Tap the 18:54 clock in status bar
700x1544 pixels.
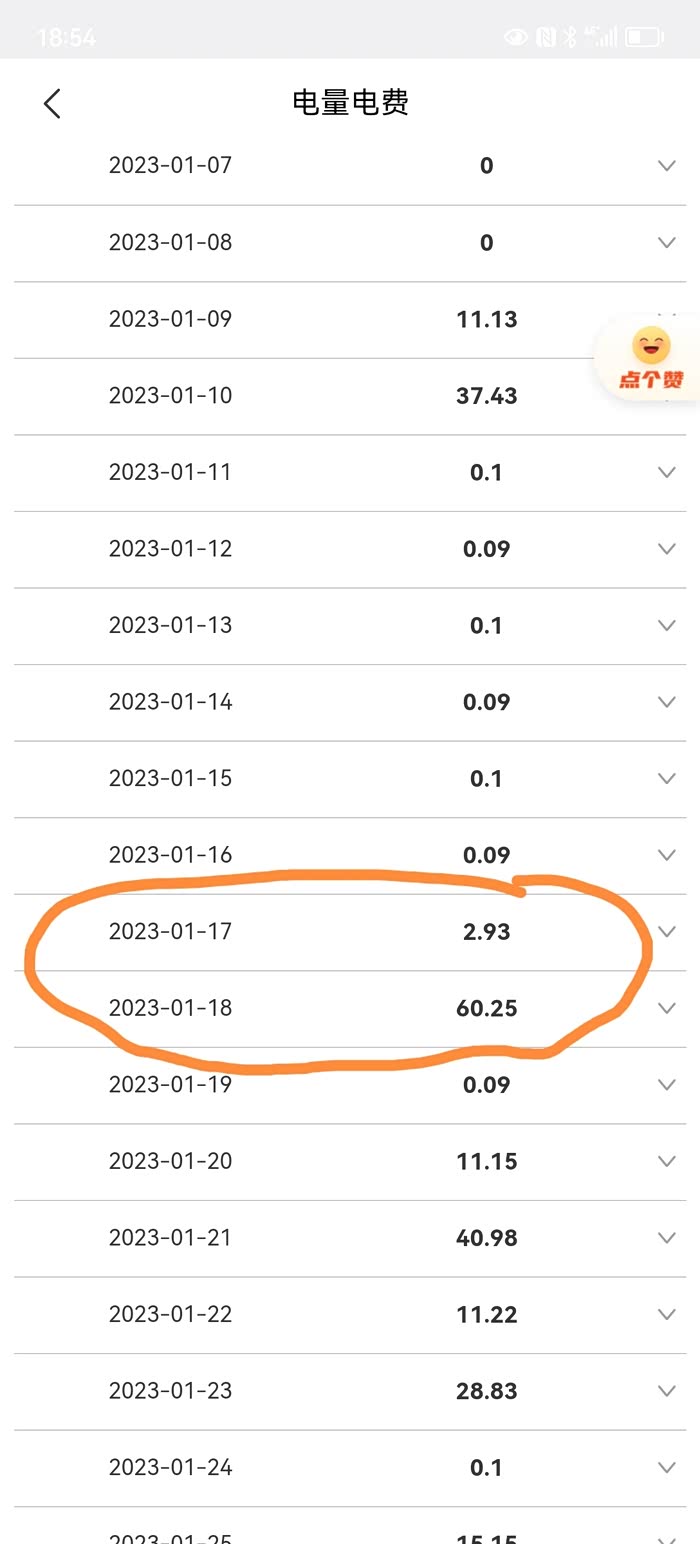pyautogui.click(x=66, y=38)
